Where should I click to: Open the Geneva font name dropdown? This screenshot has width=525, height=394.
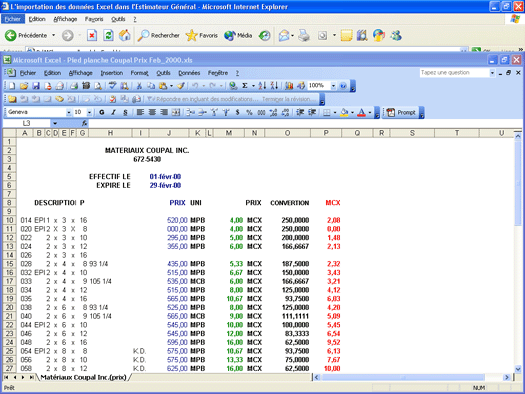(69, 112)
